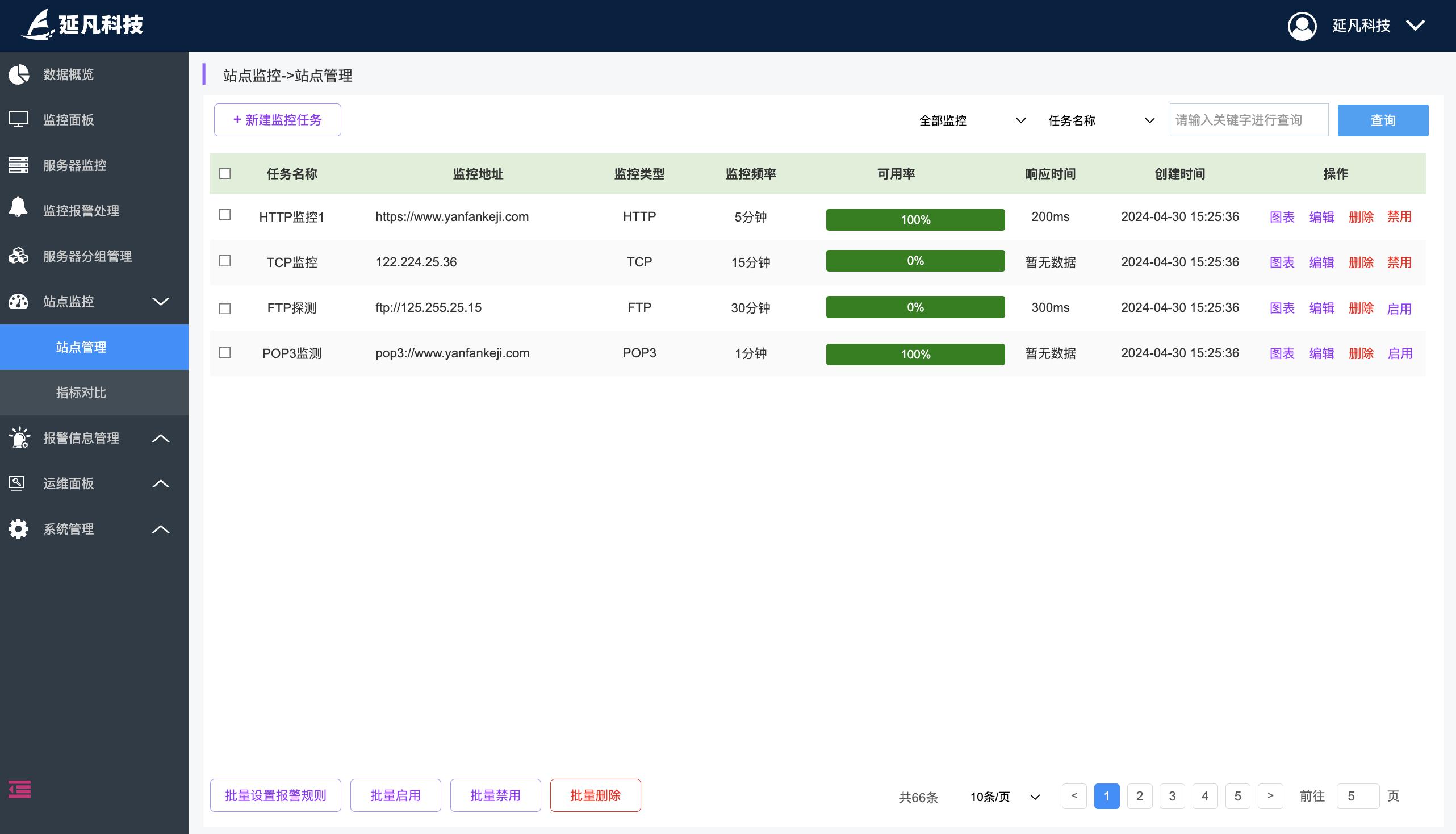Click the user avatar icon in header
This screenshot has height=834, width=1456.
1302,26
